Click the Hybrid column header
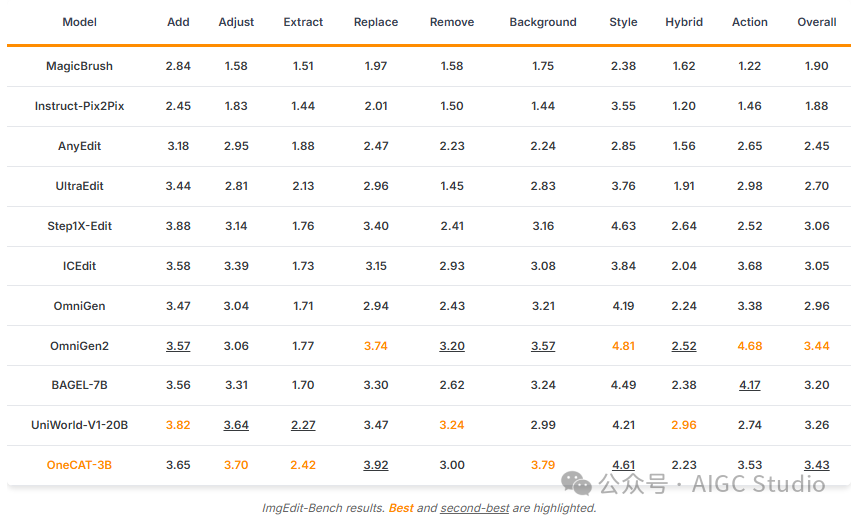The height and width of the screenshot is (518, 853). tap(684, 22)
